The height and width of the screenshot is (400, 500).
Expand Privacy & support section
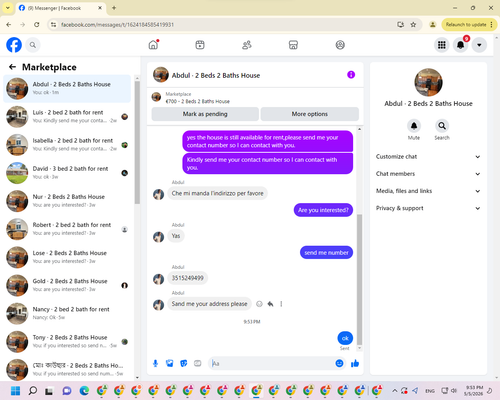pos(428,208)
